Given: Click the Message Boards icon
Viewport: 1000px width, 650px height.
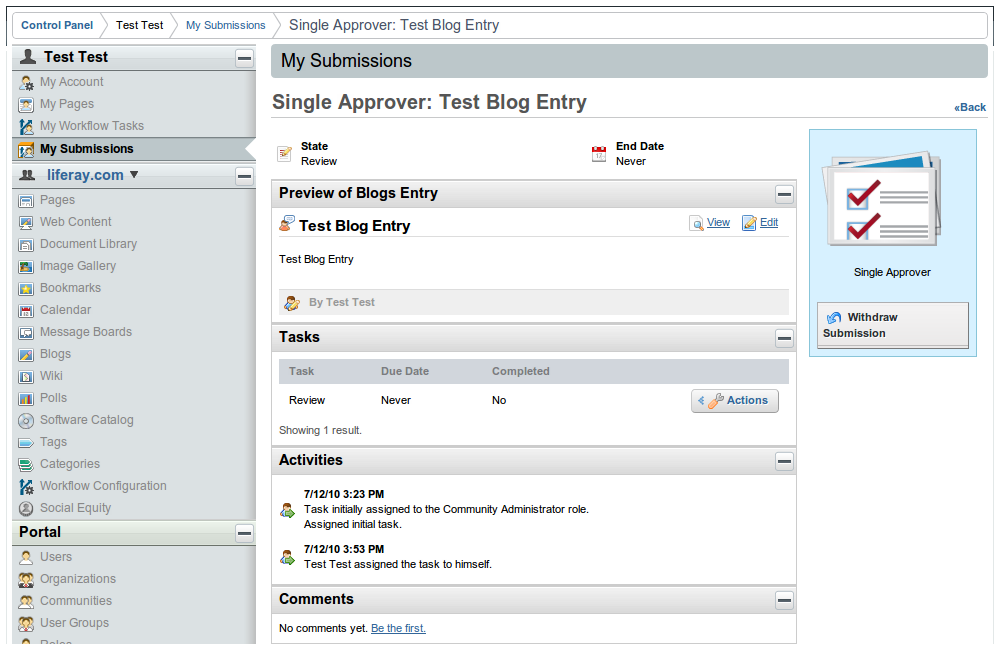Looking at the screenshot, I should point(26,332).
